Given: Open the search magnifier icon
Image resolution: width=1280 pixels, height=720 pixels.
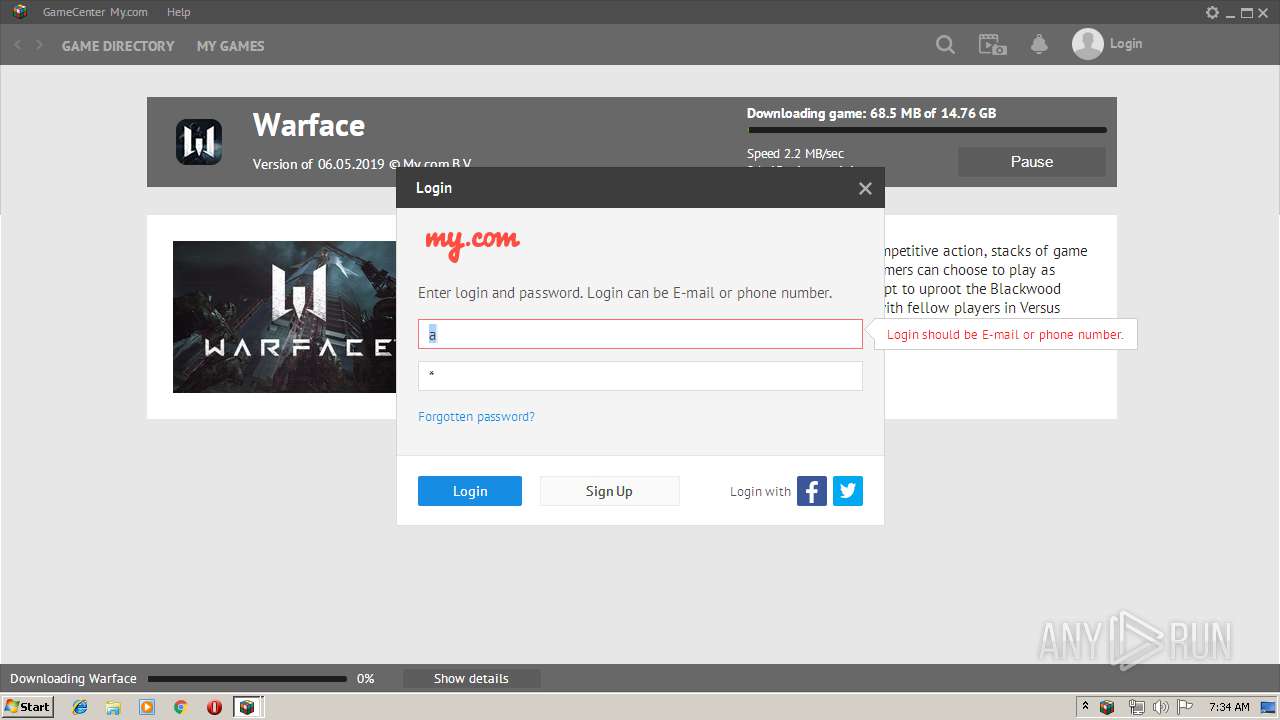Looking at the screenshot, I should 945,45.
